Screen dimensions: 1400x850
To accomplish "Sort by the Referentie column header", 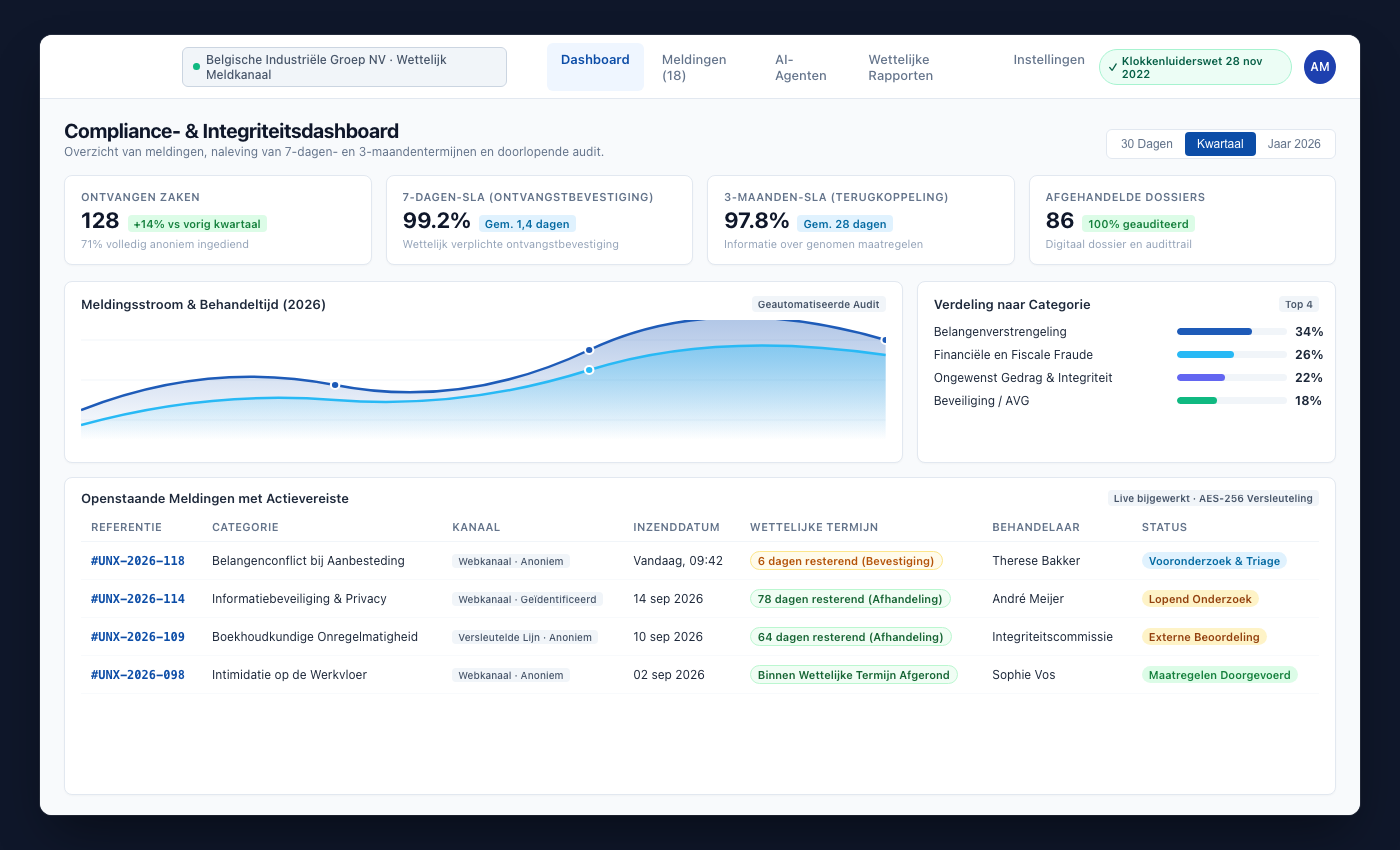I will pos(126,527).
